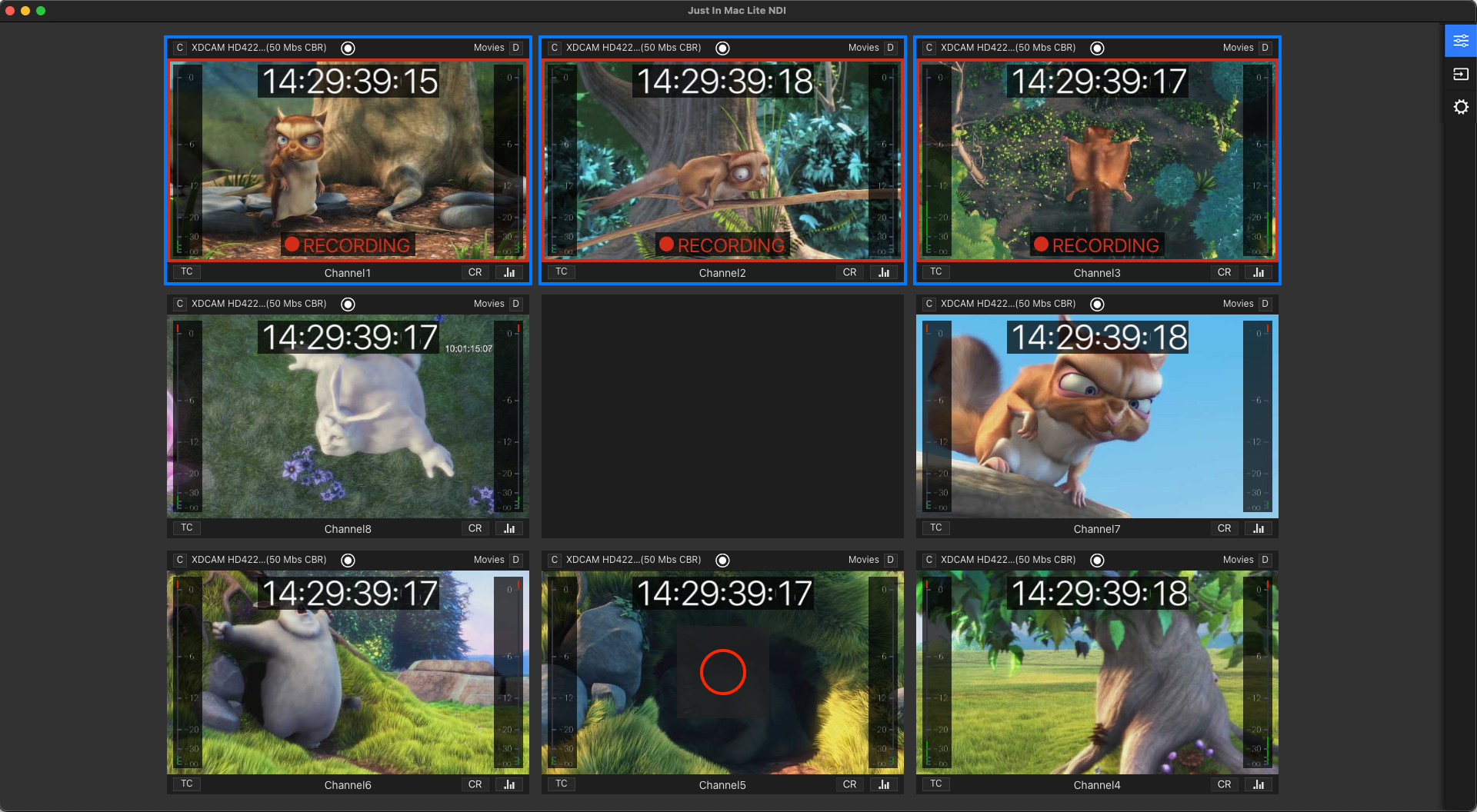Click the TC button under Channel5

561,784
